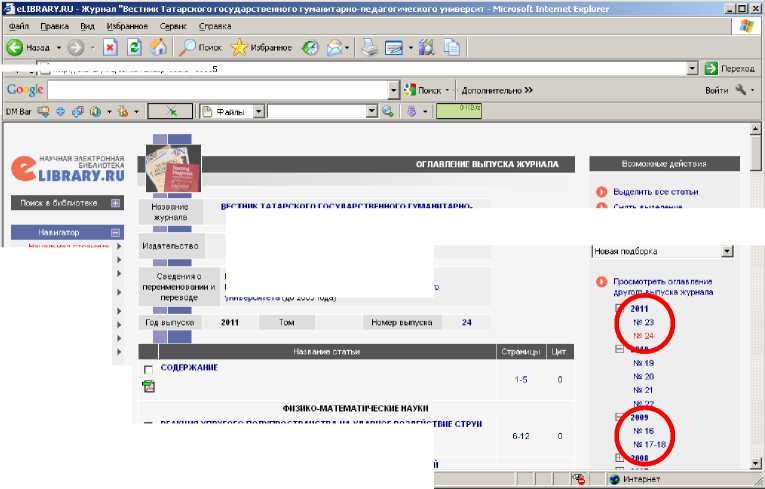Image resolution: width=765 pixels, height=489 pixels.
Task: Click the Mail envelope icon
Action: (x=335, y=48)
